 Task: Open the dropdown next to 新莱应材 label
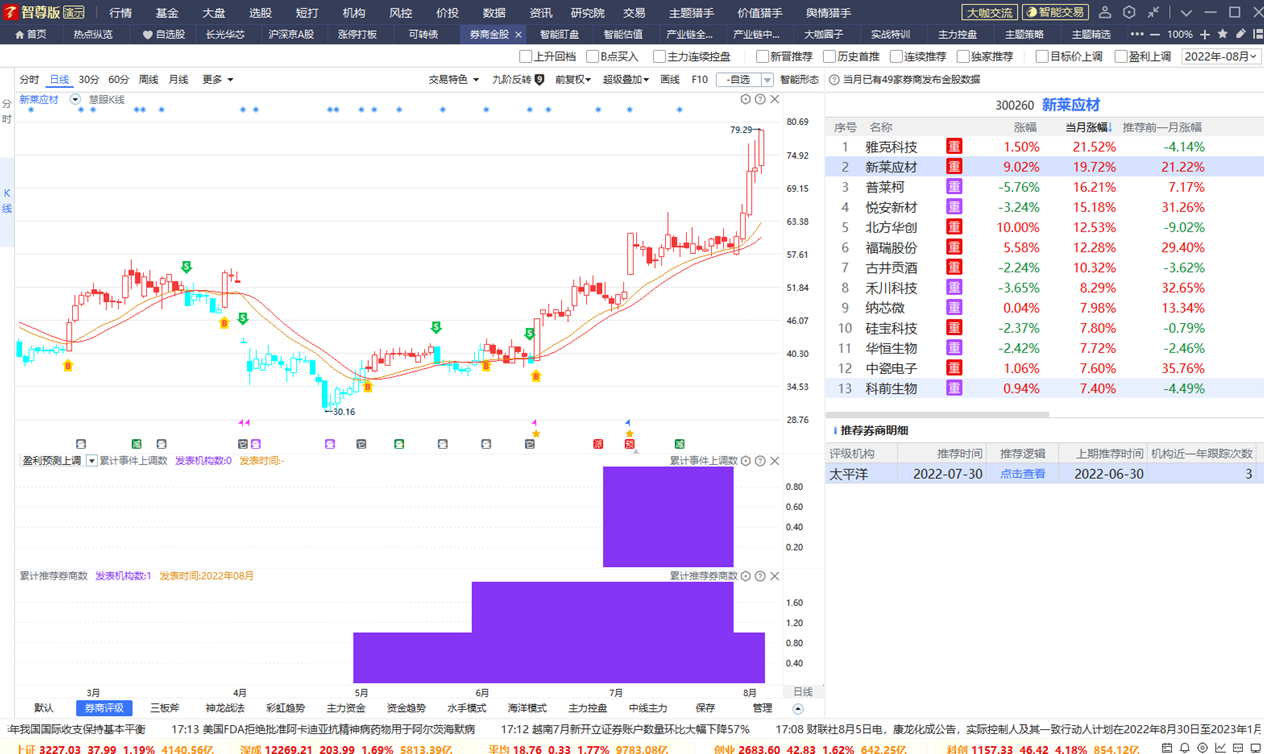[75, 99]
